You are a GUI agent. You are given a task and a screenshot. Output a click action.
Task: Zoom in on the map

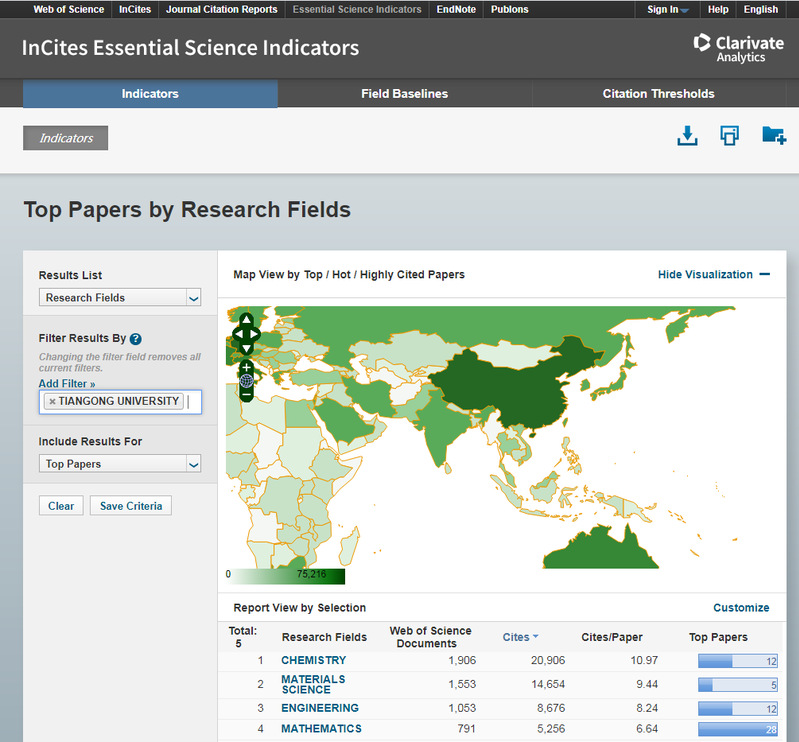tap(246, 367)
